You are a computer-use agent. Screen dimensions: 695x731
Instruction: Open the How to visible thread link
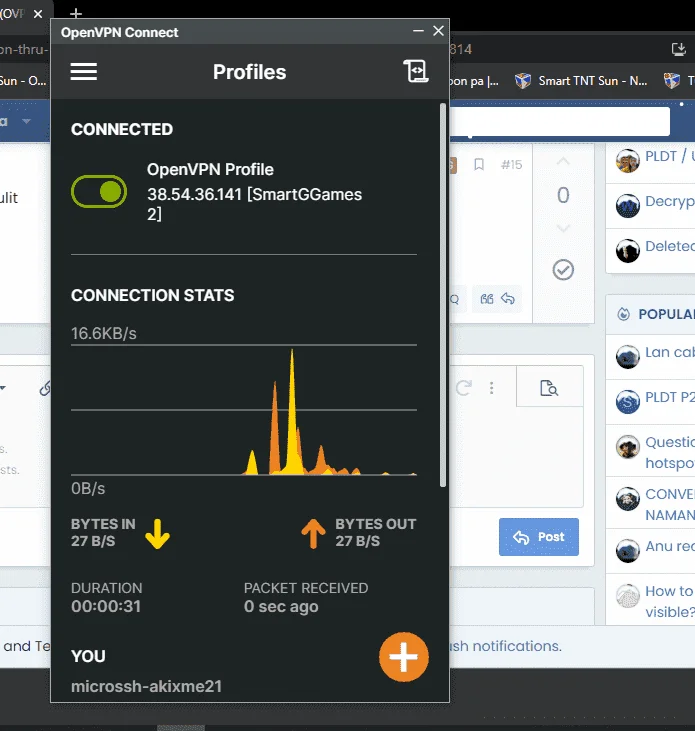[x=670, y=601]
